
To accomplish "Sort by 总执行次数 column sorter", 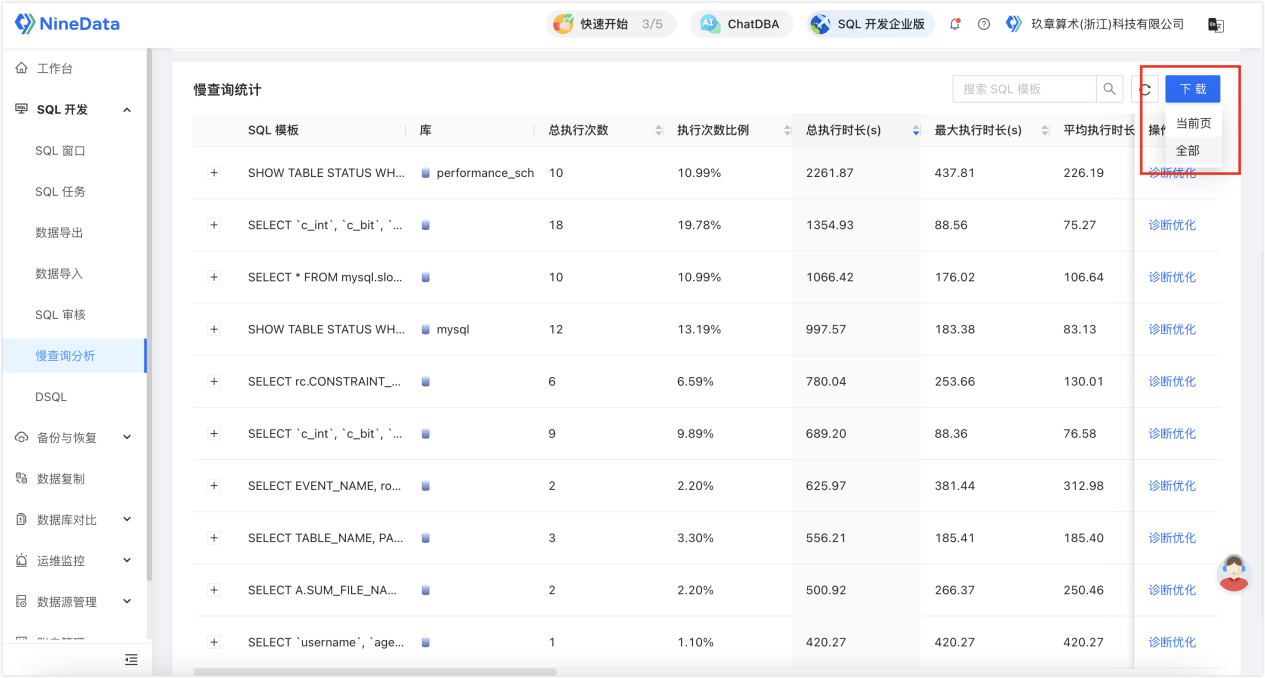I will click(x=658, y=131).
